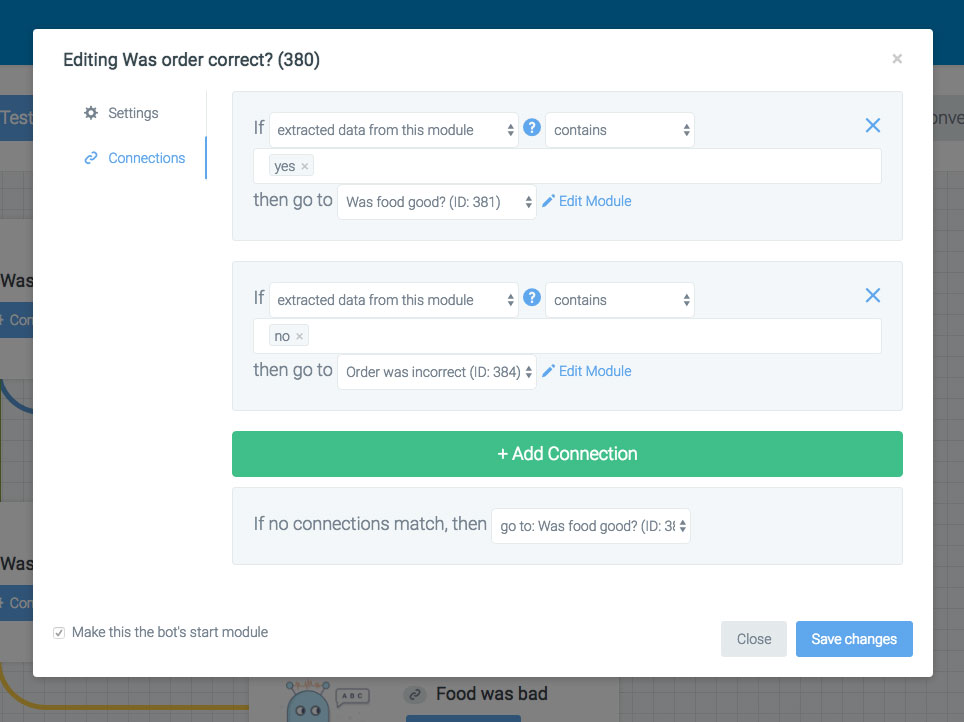The height and width of the screenshot is (722, 964).
Task: Click the gear icon beside Settings
Action: [91, 113]
